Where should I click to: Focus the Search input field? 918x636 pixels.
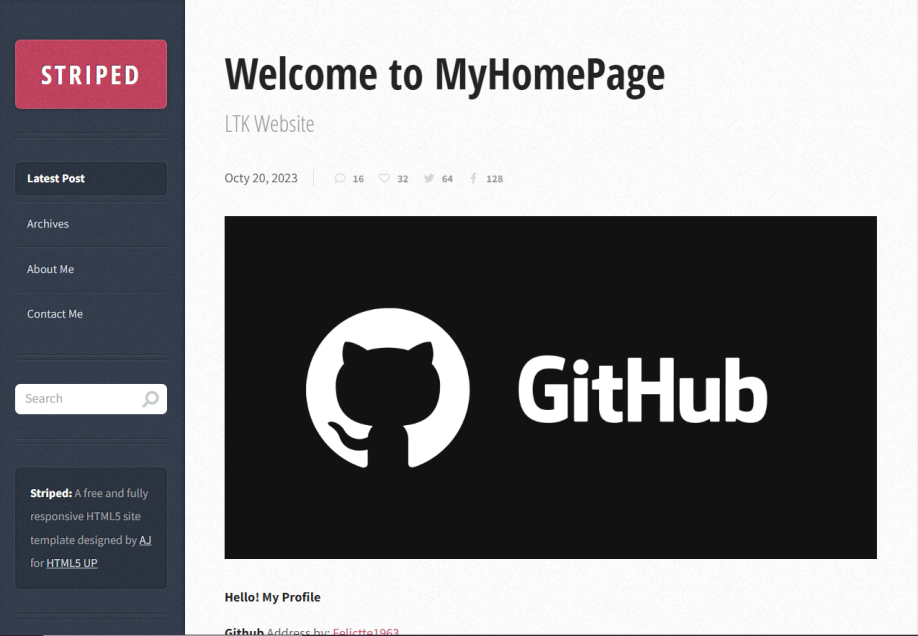coord(91,399)
